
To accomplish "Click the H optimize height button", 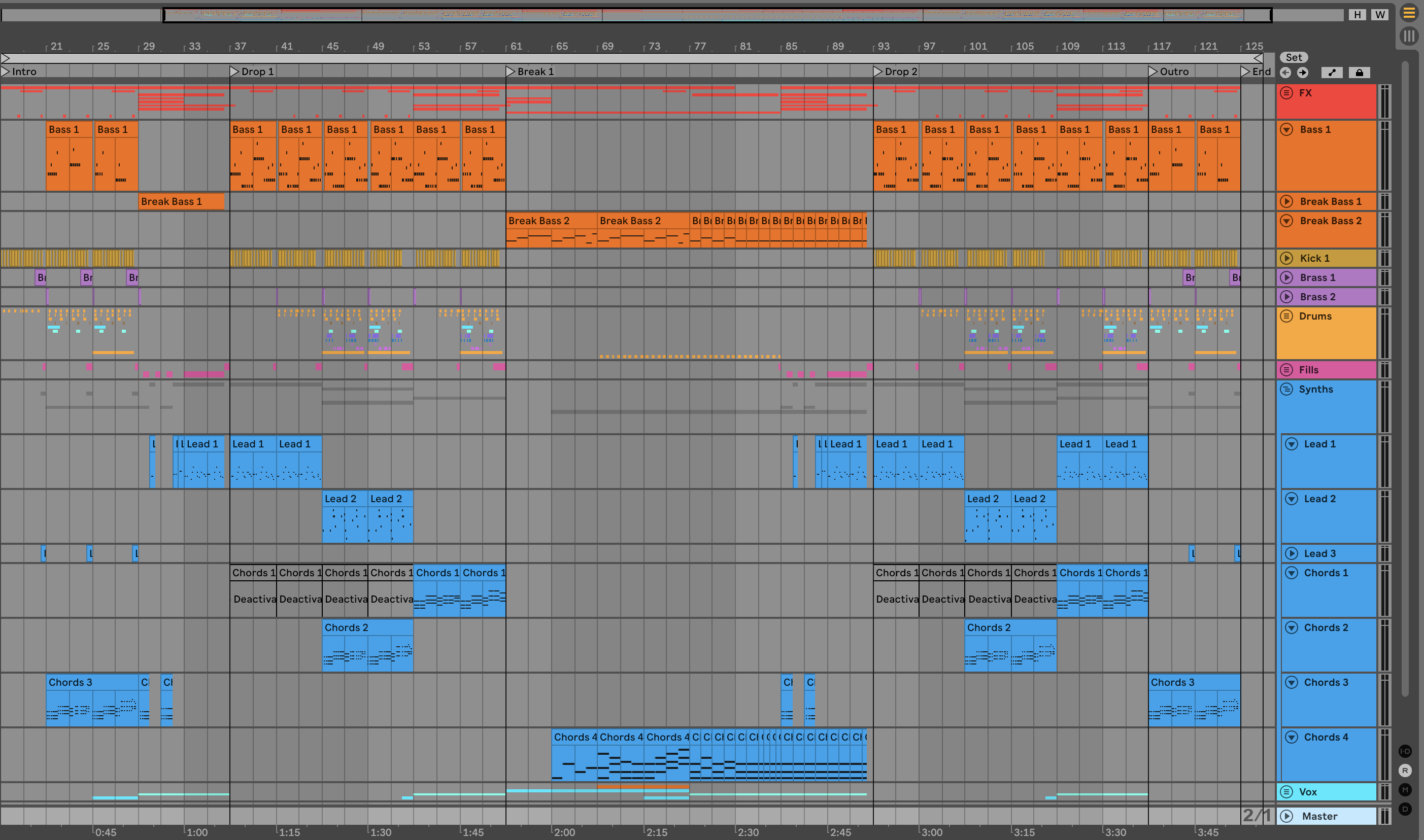I will click(1357, 15).
